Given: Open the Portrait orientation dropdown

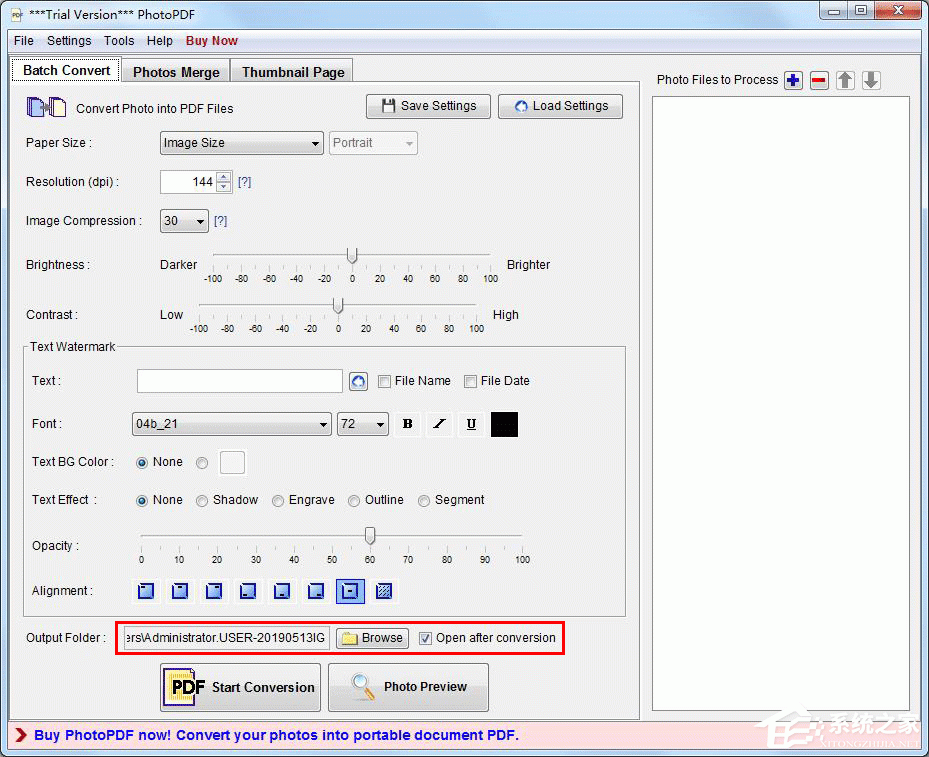Looking at the screenshot, I should (x=373, y=143).
